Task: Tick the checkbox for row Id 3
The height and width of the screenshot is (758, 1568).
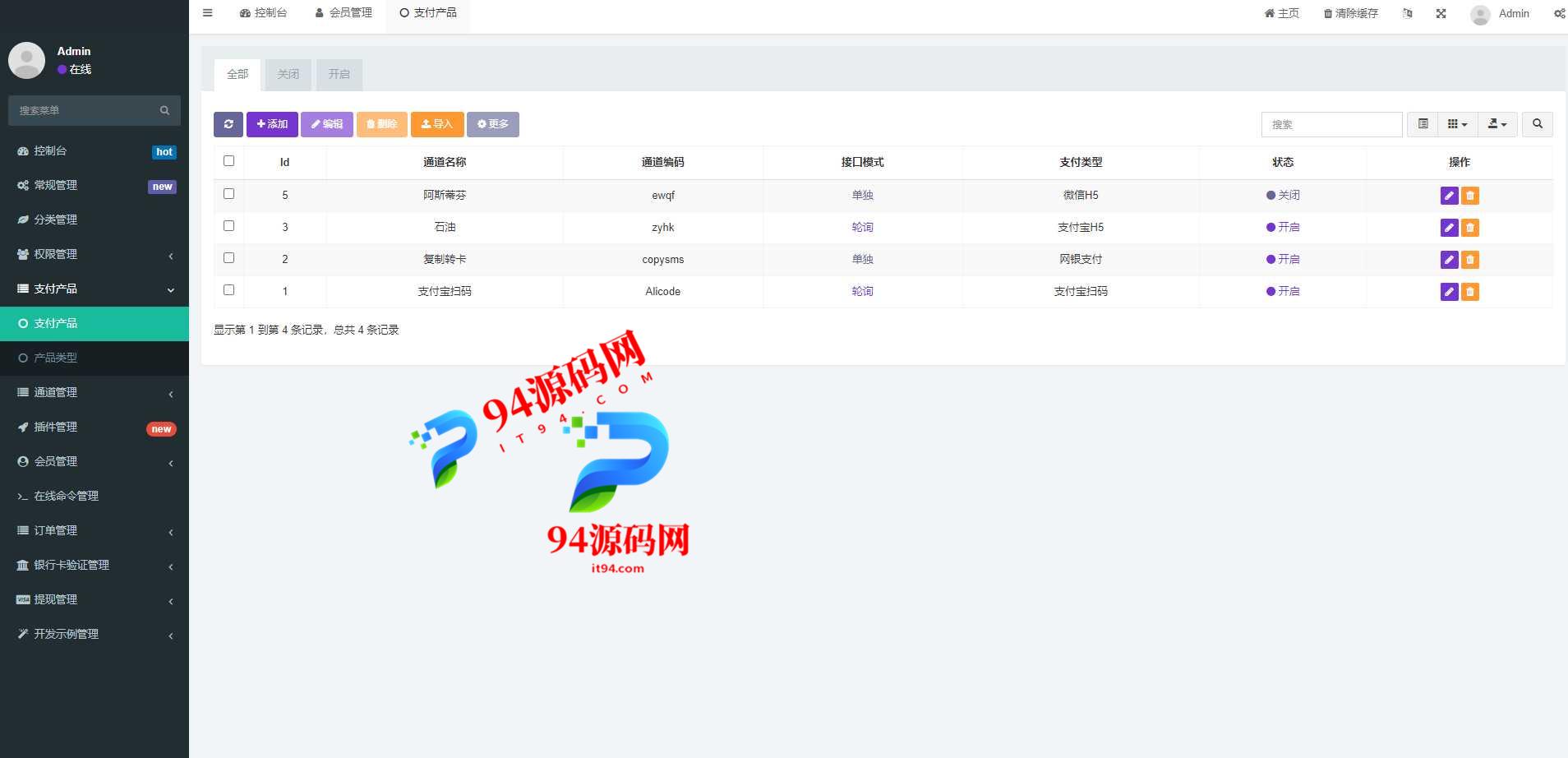Action: coord(228,226)
